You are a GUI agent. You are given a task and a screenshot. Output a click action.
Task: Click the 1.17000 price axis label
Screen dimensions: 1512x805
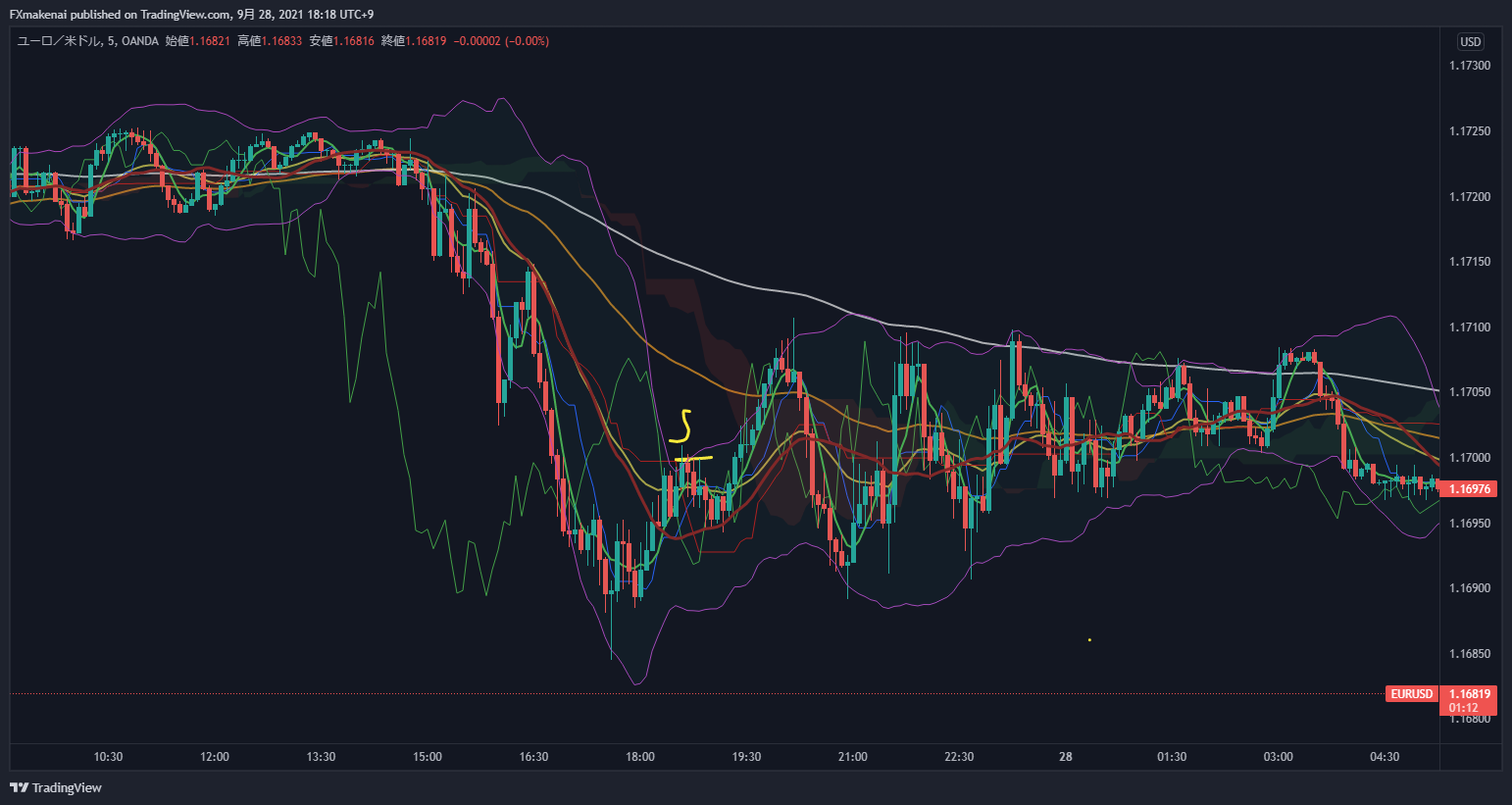[1470, 458]
